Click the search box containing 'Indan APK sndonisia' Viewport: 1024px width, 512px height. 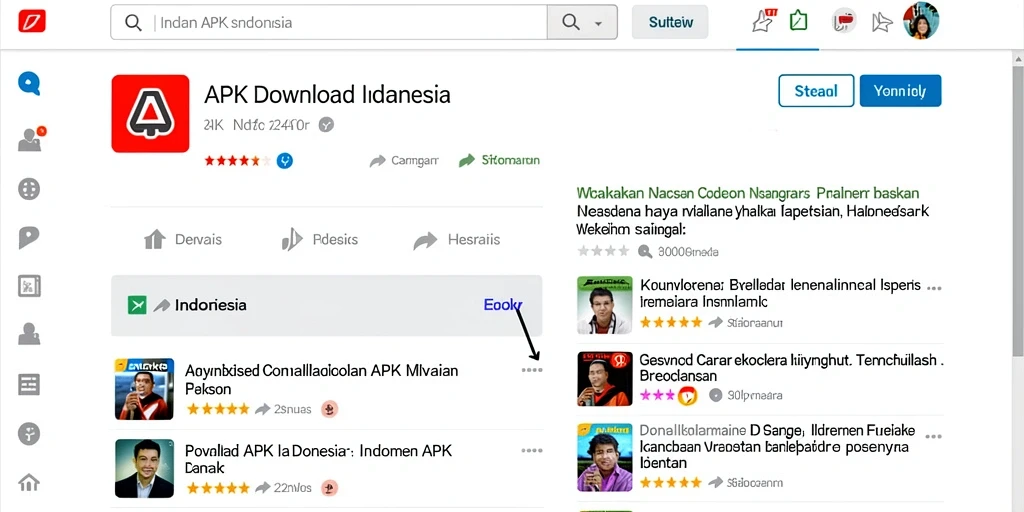point(328,23)
